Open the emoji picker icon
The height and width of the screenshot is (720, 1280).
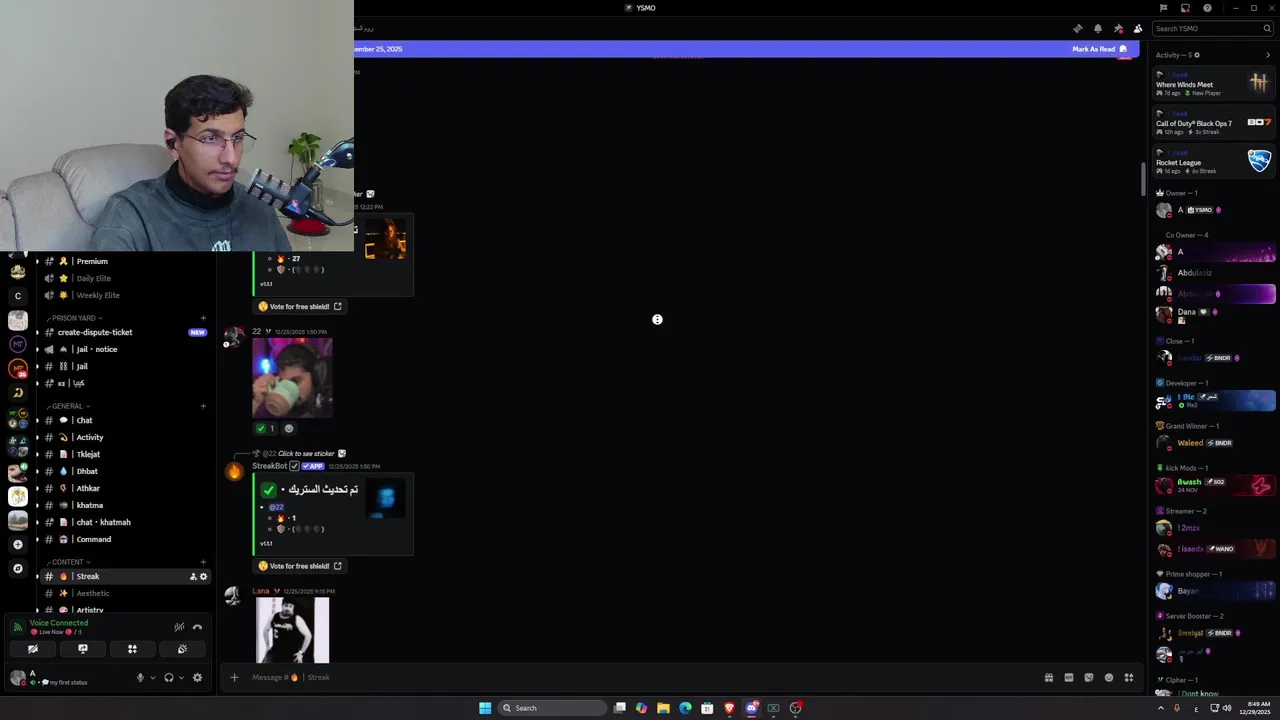click(1109, 677)
